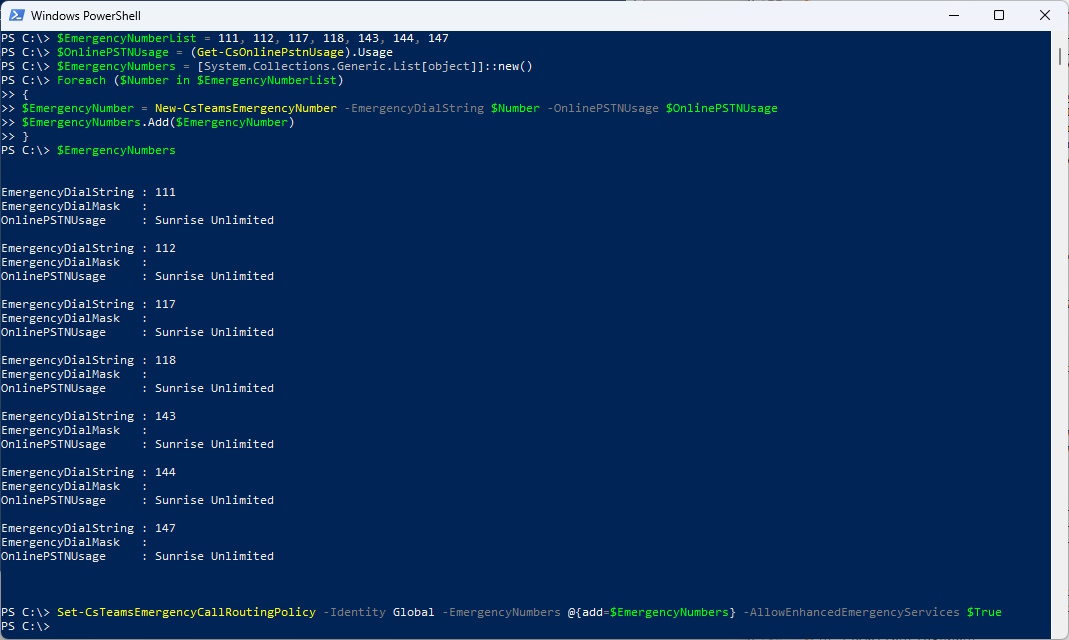This screenshot has height=640, width=1069.
Task: Click "Sunrise Unlimited" below dial string 147
Action: pos(214,556)
